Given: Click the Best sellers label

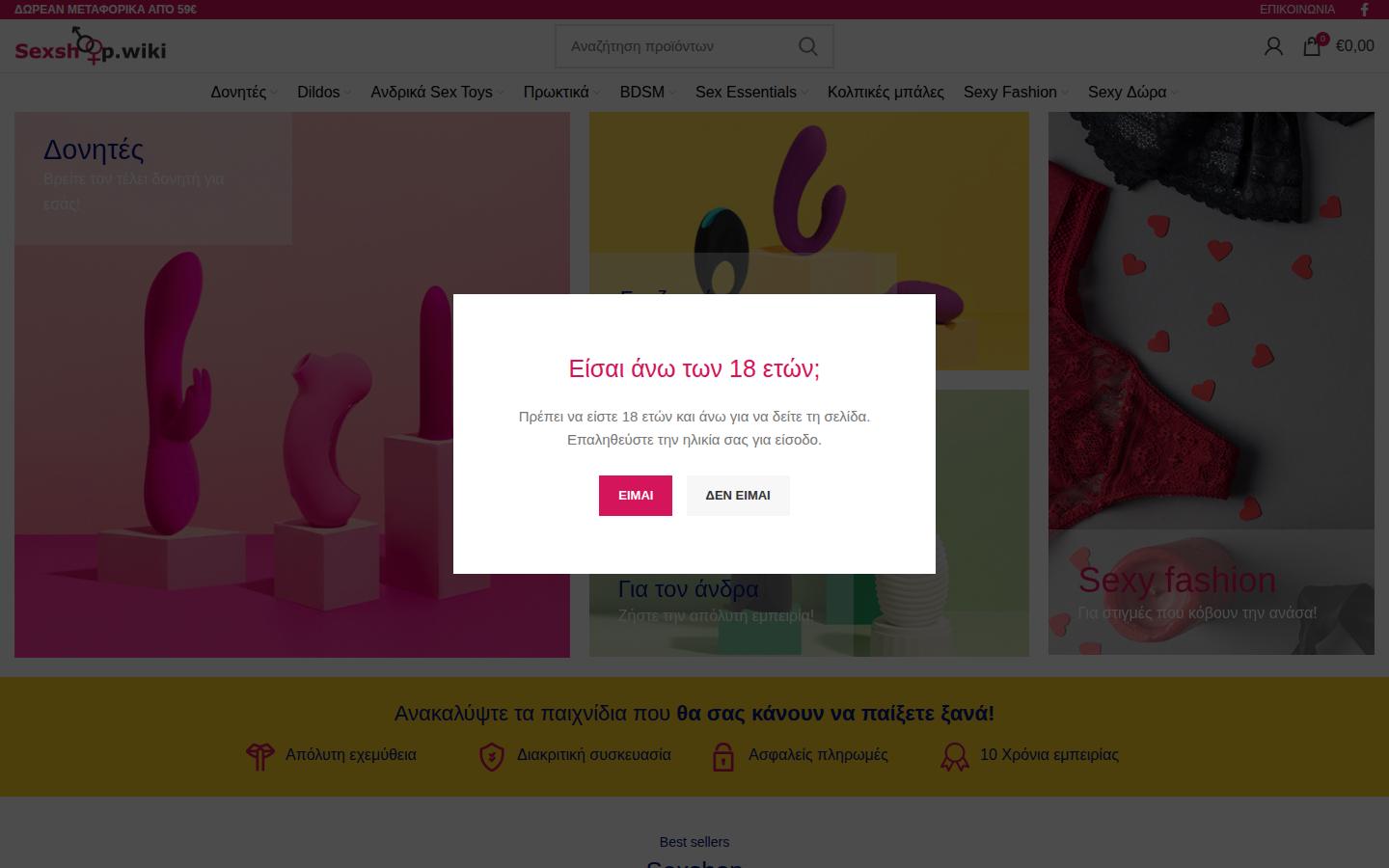Looking at the screenshot, I should (694, 842).
